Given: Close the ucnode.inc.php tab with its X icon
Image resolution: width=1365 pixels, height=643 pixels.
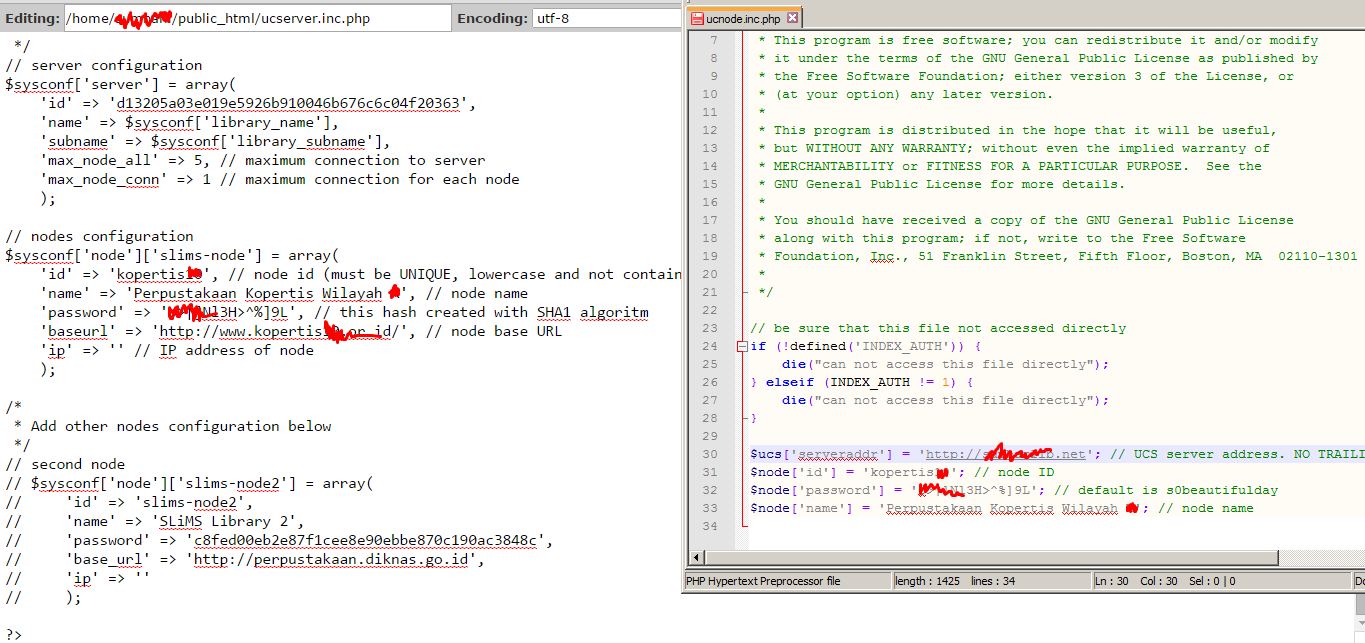Looking at the screenshot, I should tap(792, 18).
